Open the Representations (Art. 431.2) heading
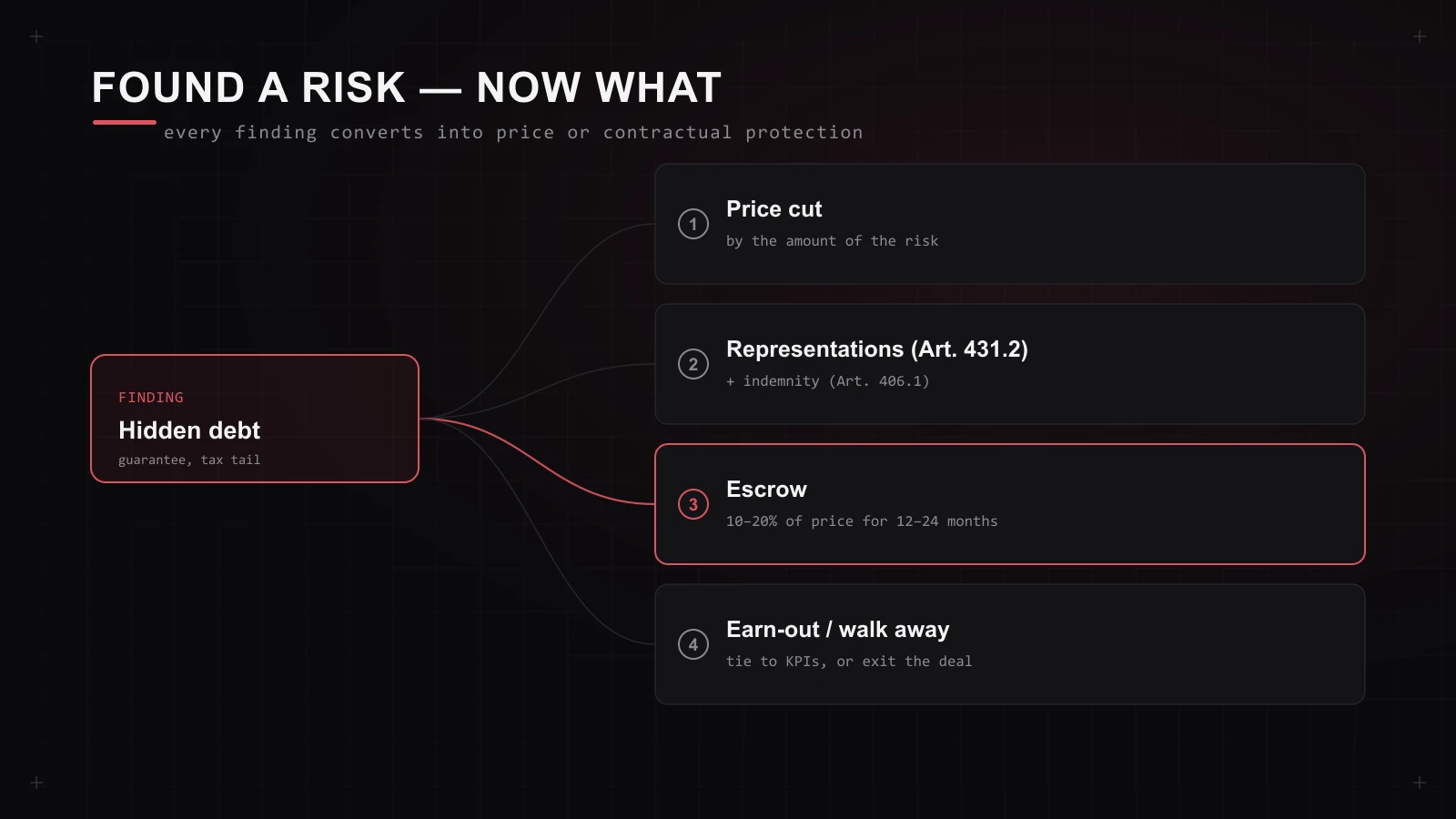The height and width of the screenshot is (819, 1456). click(x=877, y=349)
